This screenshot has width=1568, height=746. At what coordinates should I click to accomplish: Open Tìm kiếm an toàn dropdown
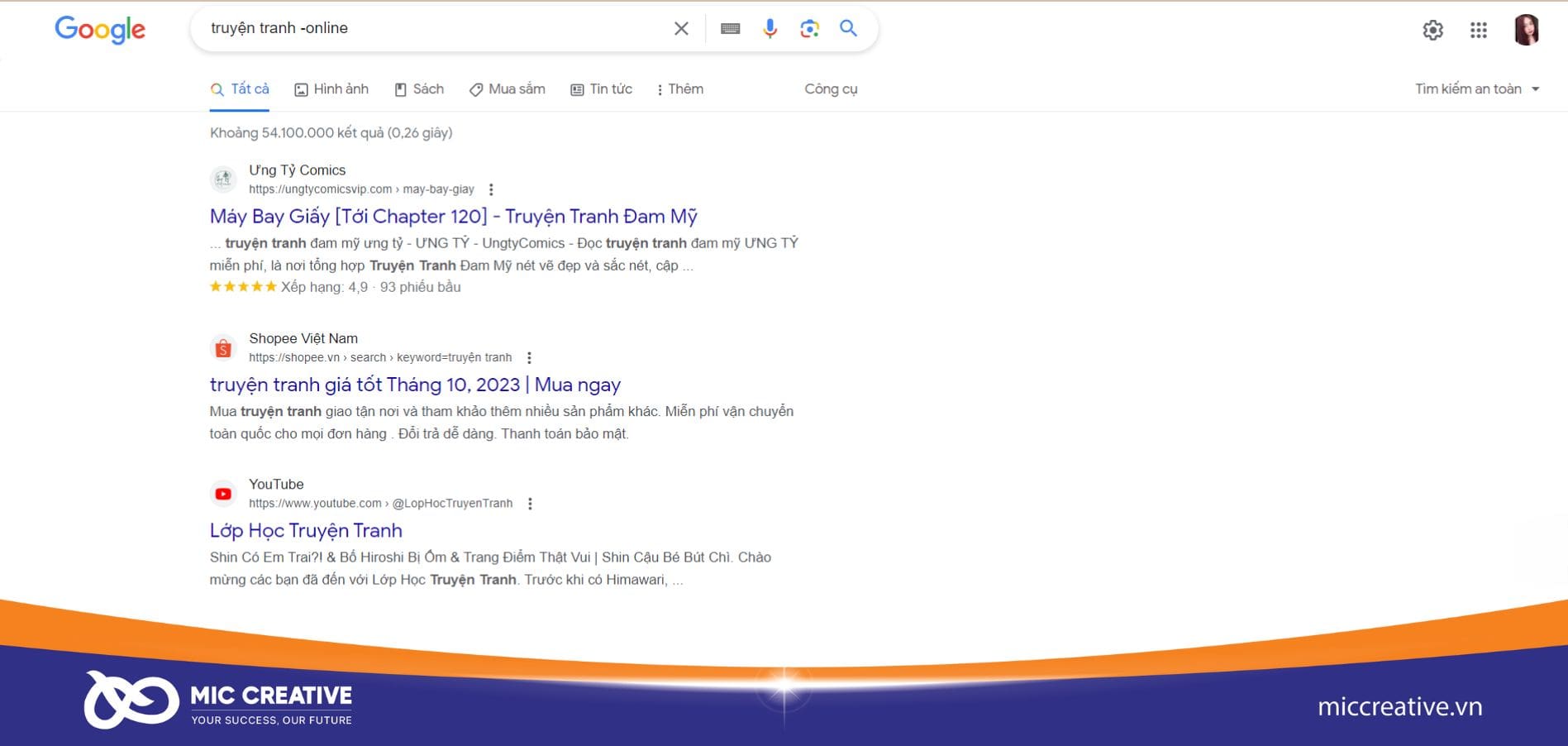1477,89
